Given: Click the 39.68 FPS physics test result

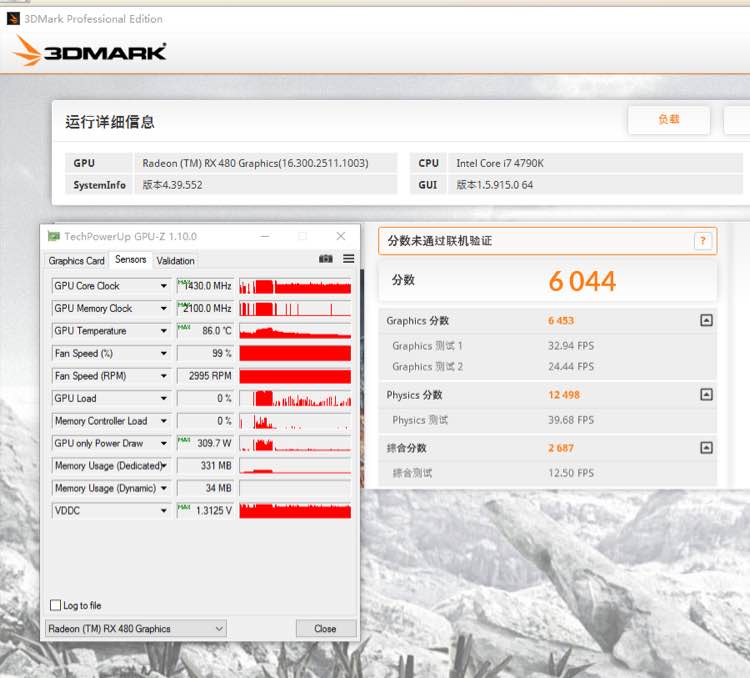Looking at the screenshot, I should (571, 420).
